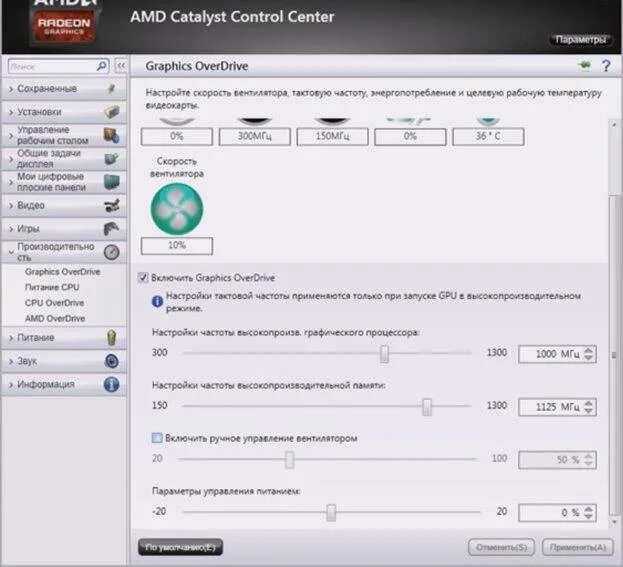Open the Параметры menu
Image resolution: width=623 pixels, height=567 pixels.
tap(580, 40)
